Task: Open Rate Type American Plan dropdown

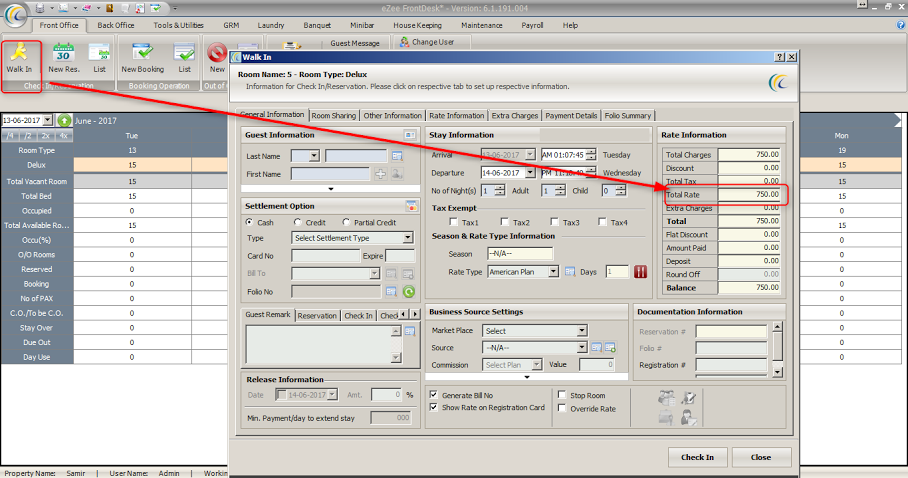Action: click(x=554, y=272)
